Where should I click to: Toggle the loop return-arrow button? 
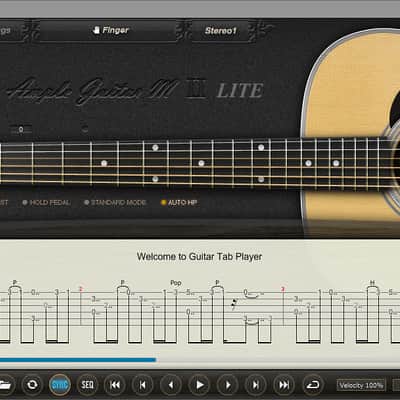pyautogui.click(x=313, y=385)
